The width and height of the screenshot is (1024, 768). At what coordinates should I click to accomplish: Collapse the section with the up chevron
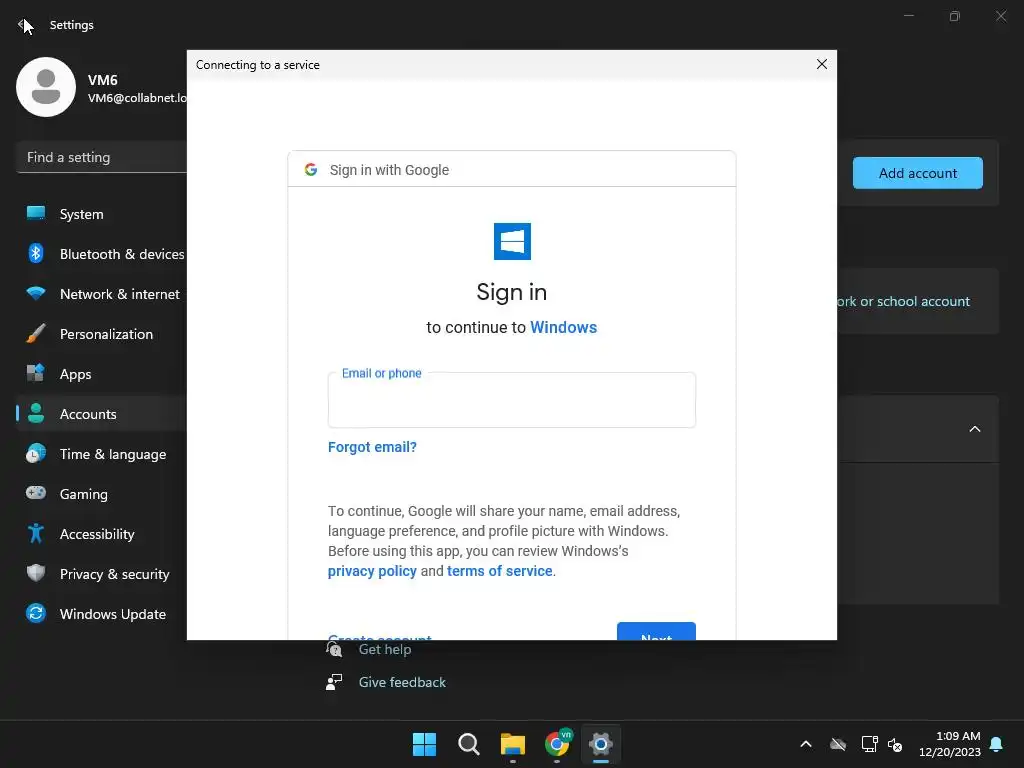(x=975, y=429)
